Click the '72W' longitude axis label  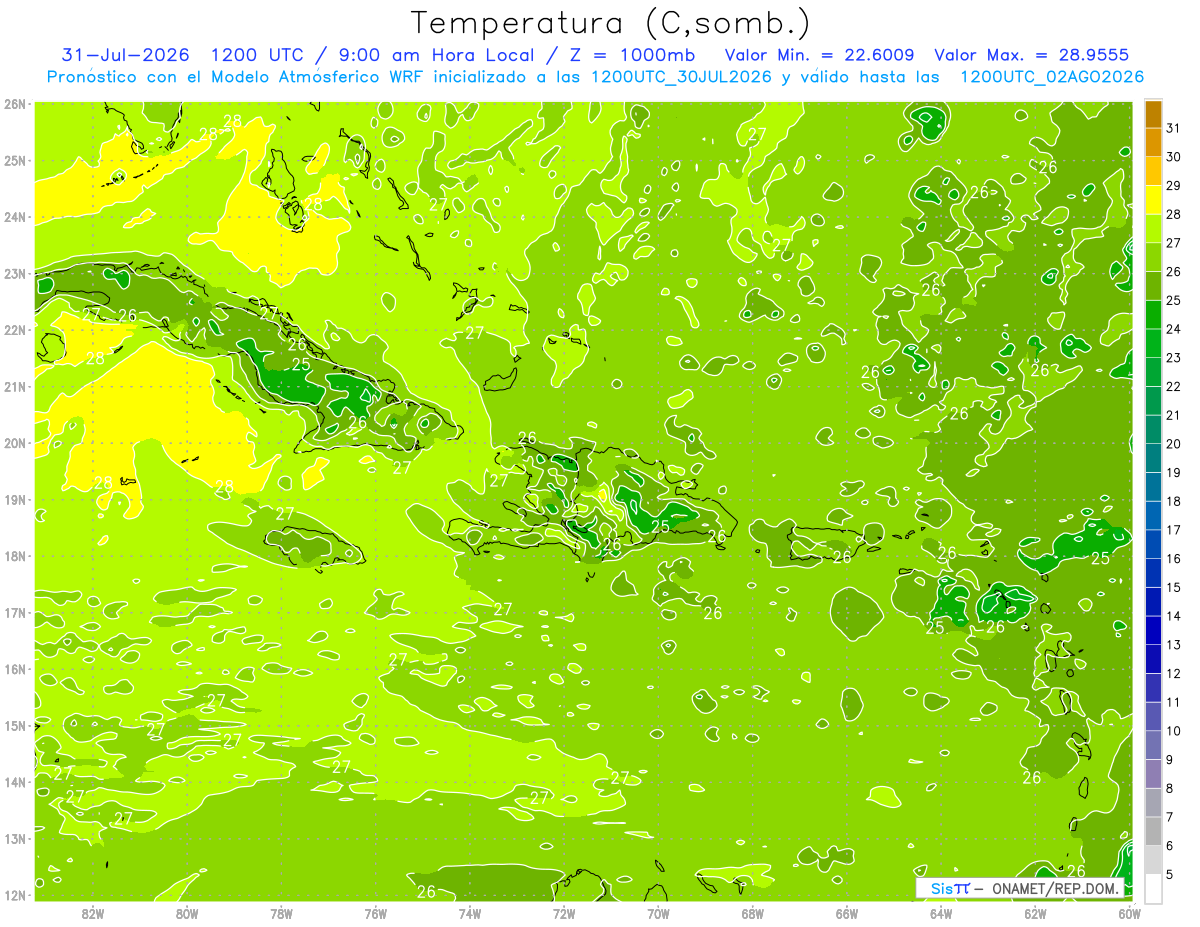(564, 913)
